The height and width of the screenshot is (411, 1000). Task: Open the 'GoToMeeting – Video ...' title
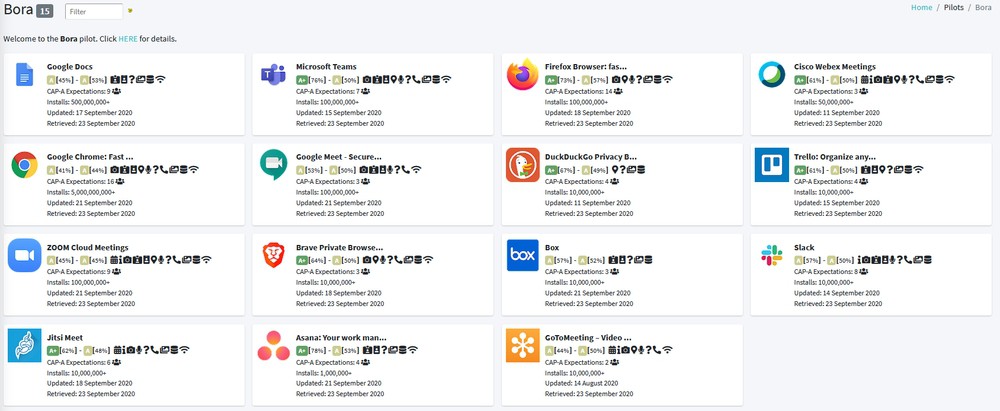tap(588, 338)
